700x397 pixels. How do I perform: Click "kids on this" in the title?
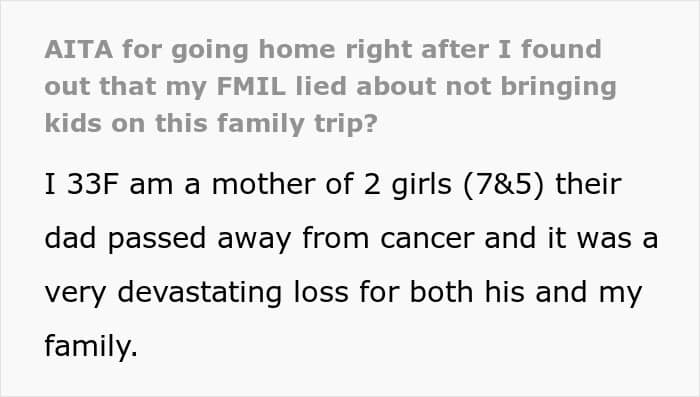tap(126, 123)
